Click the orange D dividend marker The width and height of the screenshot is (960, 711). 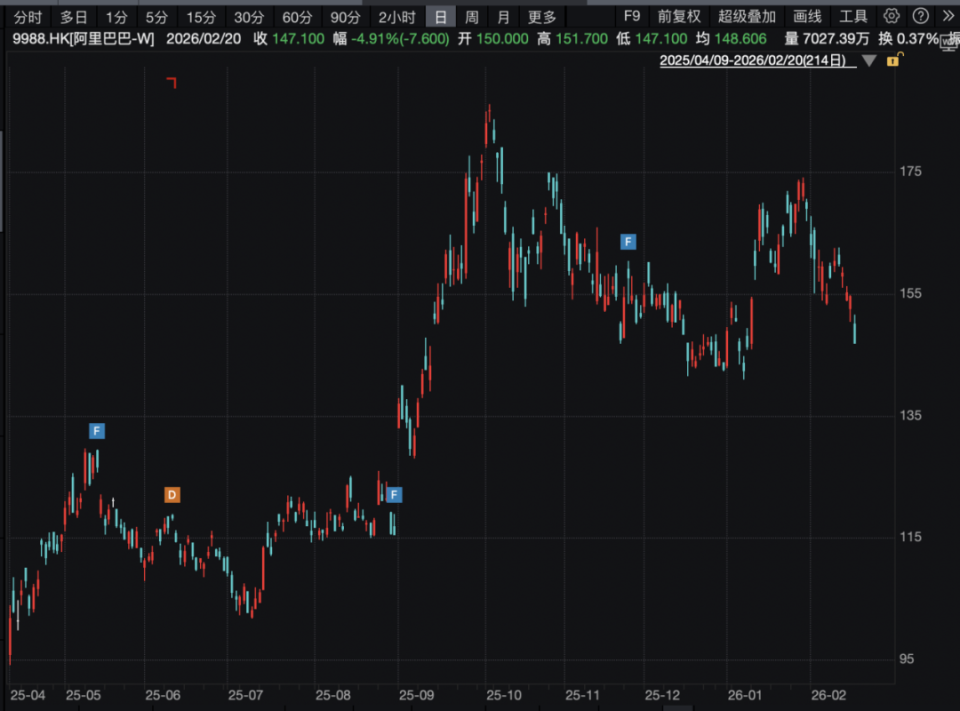click(172, 495)
